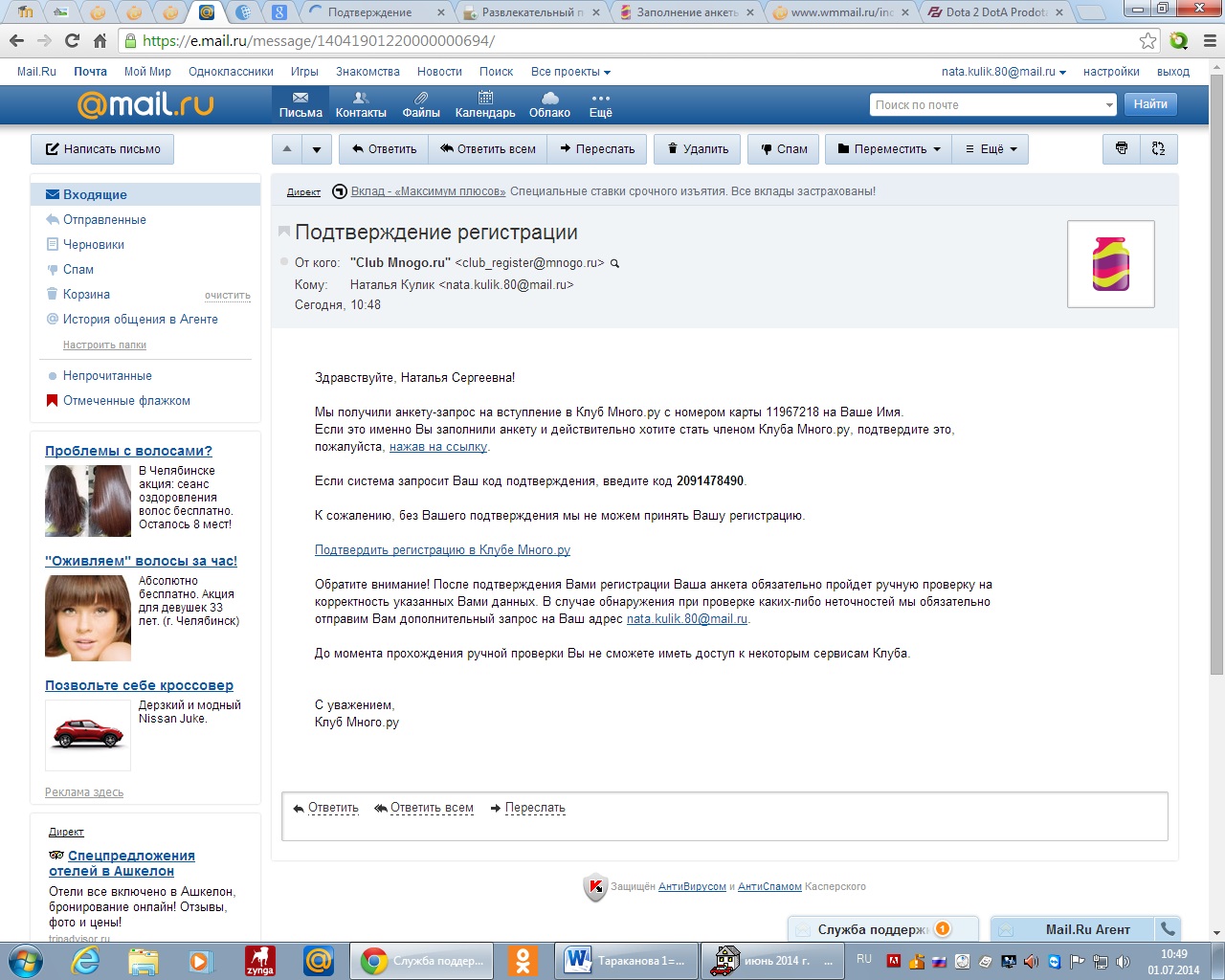Toggle the flag next to the subject Подтверждение регистрации
The width and height of the screenshot is (1225, 980).
[284, 232]
